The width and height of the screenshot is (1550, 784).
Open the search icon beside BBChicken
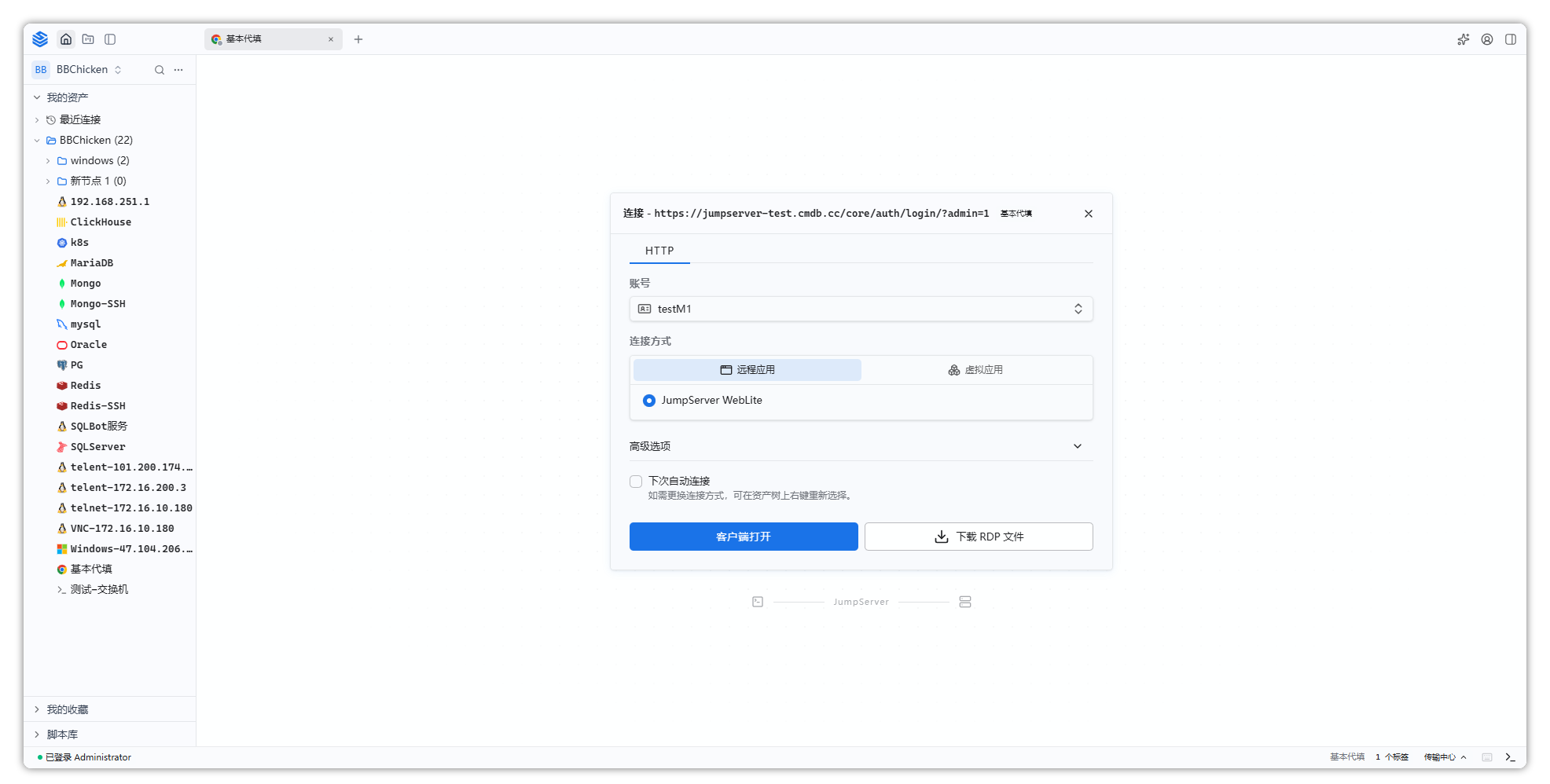tap(160, 70)
